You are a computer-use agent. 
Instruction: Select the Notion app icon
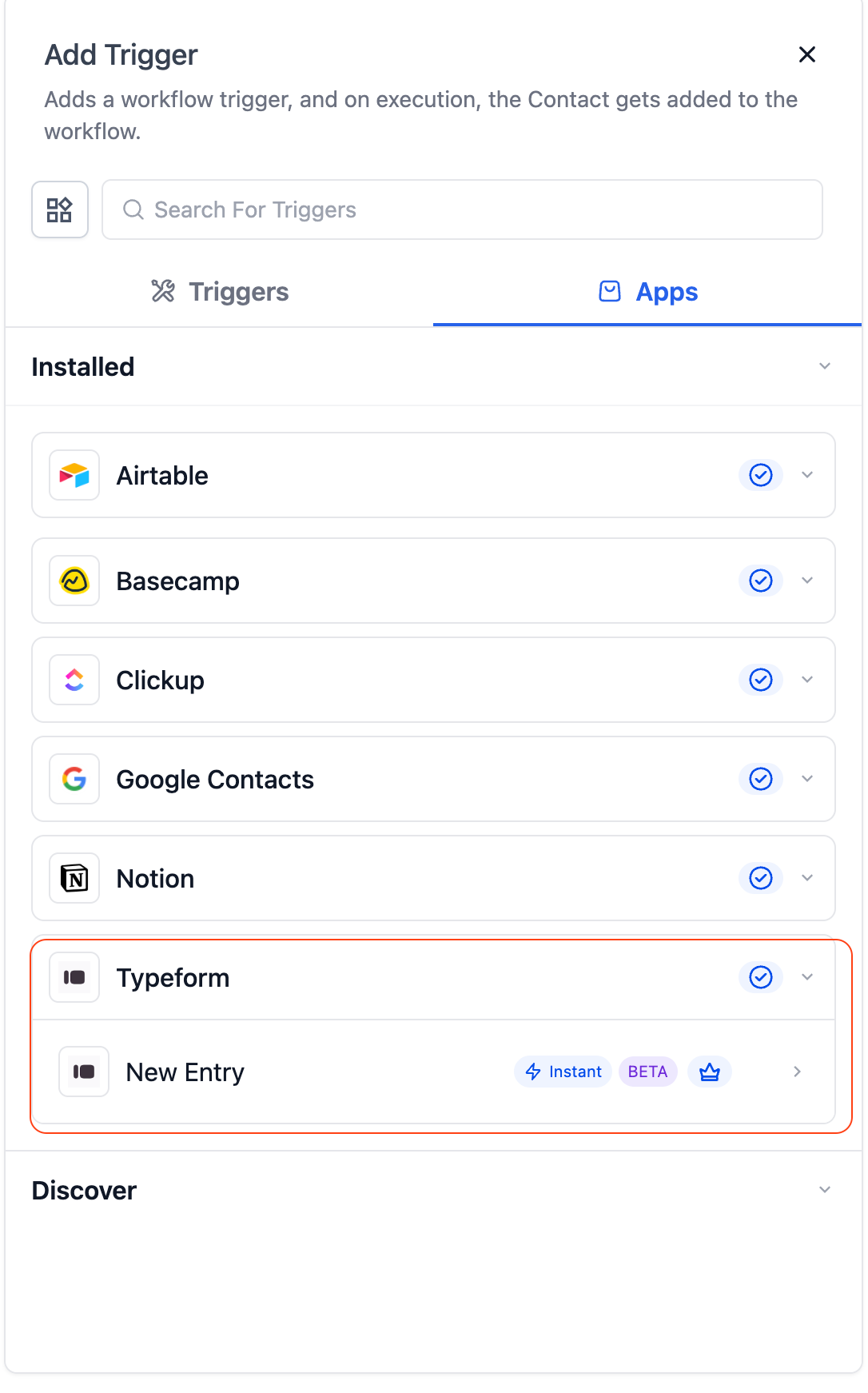tap(74, 878)
